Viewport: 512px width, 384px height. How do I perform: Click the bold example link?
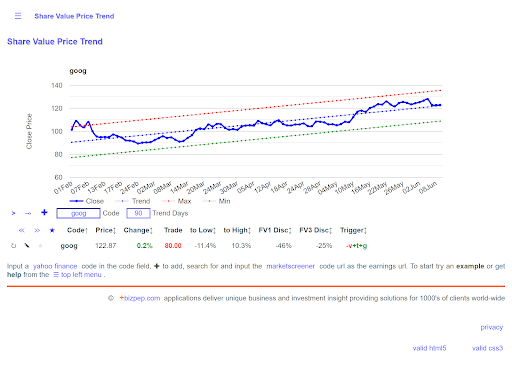tap(470, 266)
